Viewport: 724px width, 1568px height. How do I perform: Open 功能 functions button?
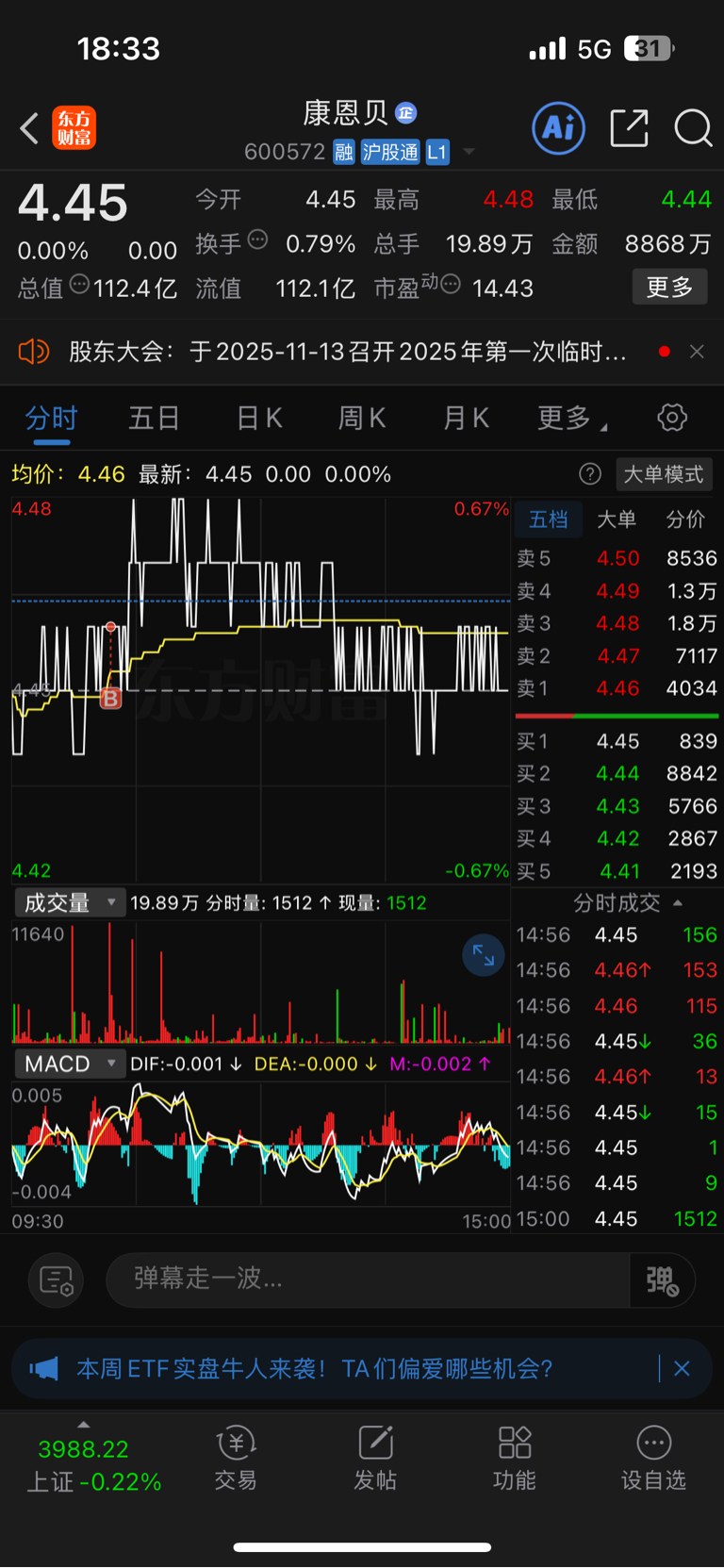515,1458
